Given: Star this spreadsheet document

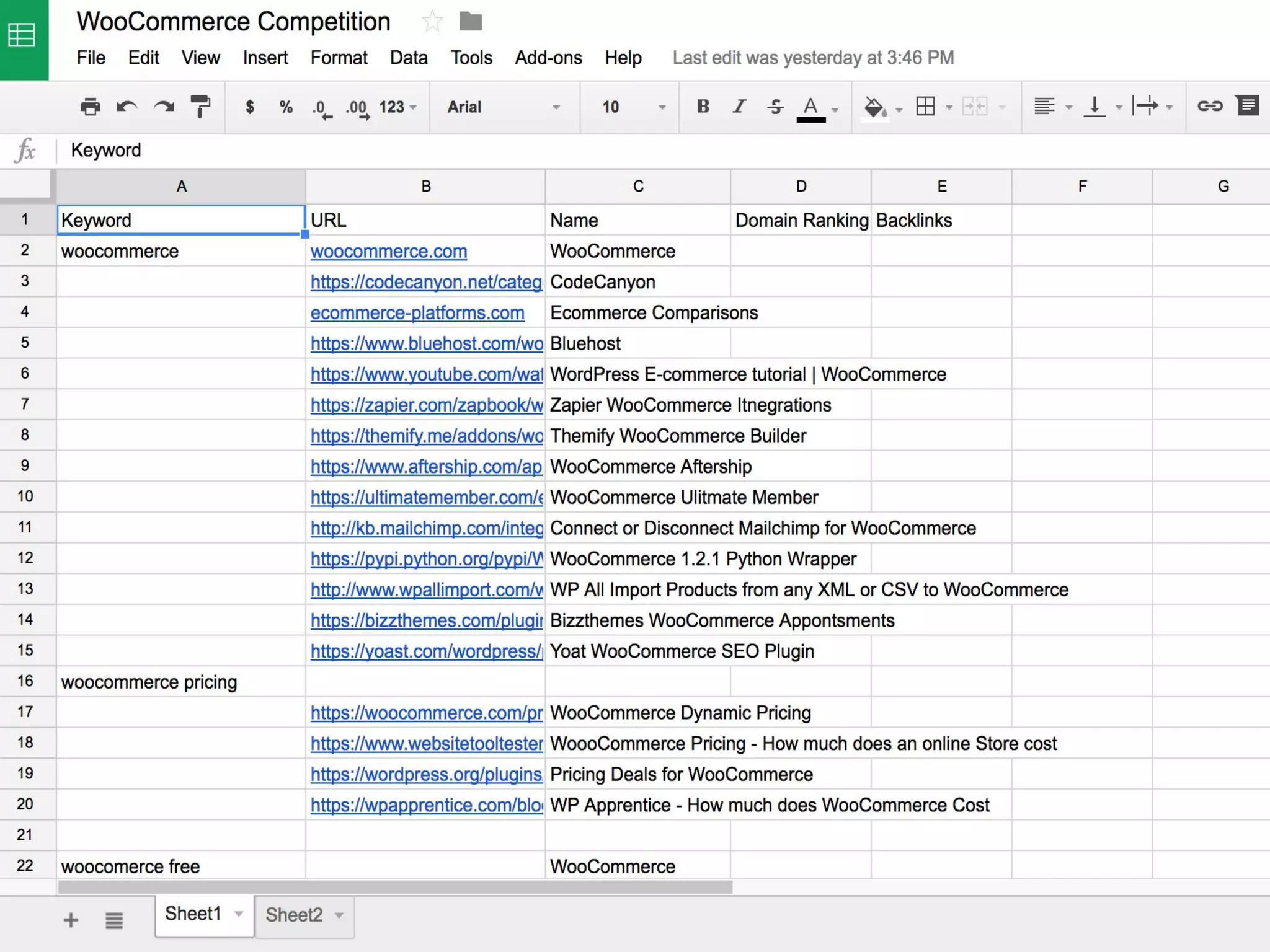Looking at the screenshot, I should click(x=432, y=22).
